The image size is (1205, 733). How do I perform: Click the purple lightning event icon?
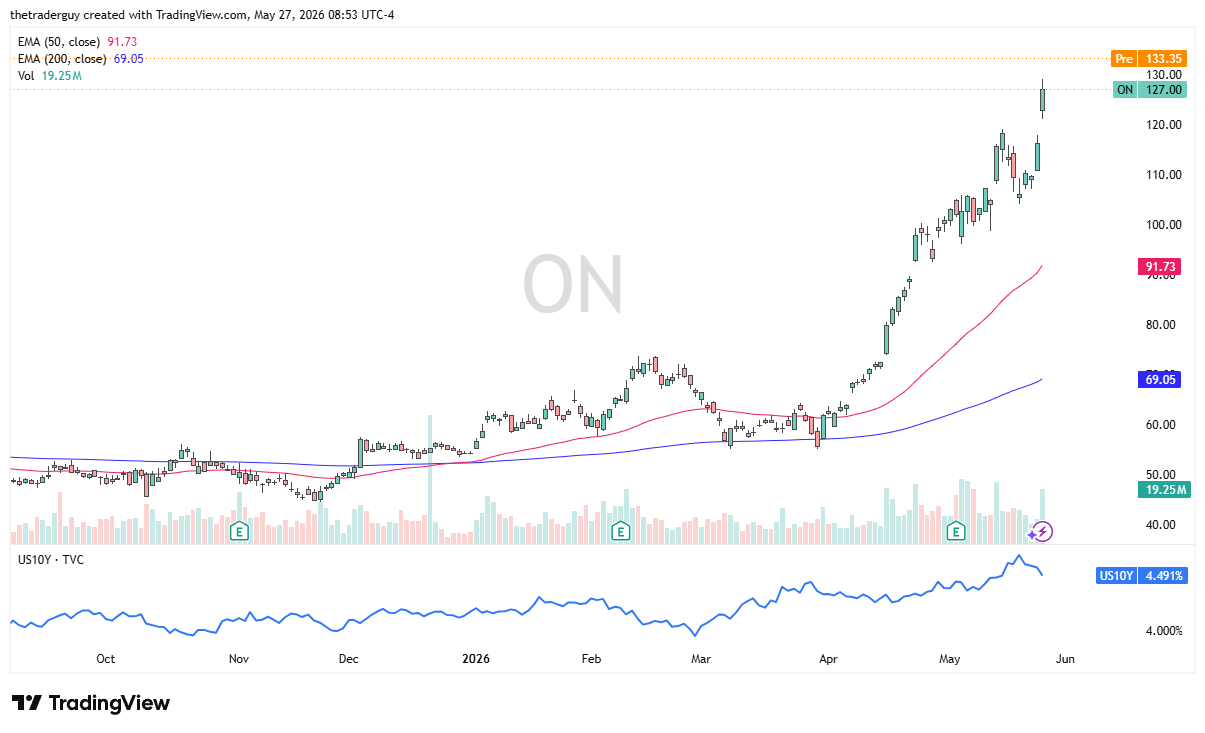tap(1042, 531)
